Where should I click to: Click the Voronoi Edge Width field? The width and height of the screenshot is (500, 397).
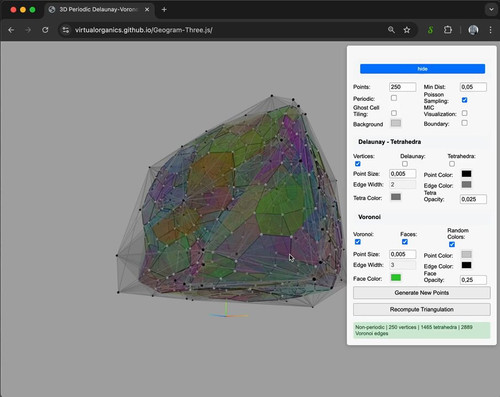coord(402,265)
